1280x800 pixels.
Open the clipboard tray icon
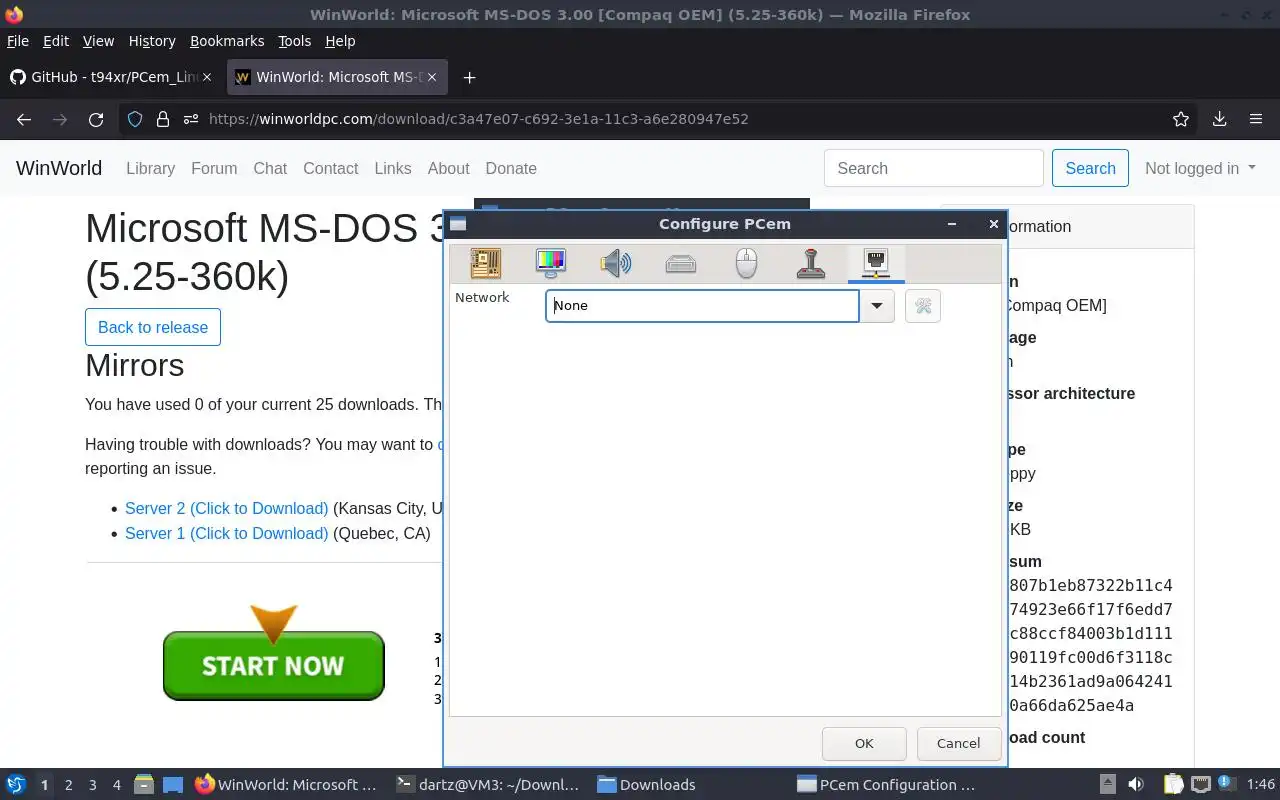click(1173, 785)
